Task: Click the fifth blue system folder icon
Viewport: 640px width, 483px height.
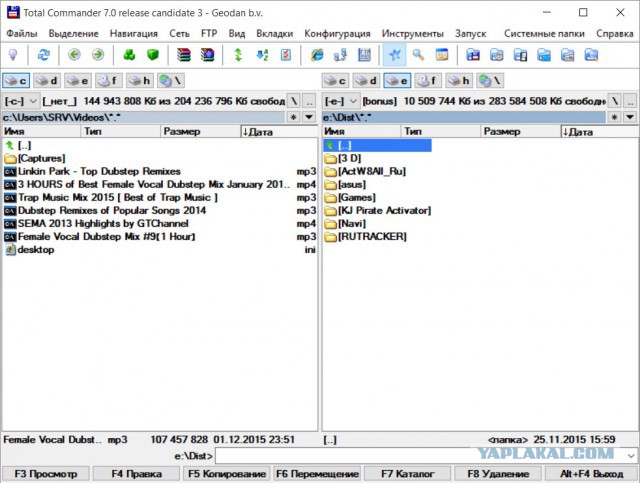Action: coord(567,55)
